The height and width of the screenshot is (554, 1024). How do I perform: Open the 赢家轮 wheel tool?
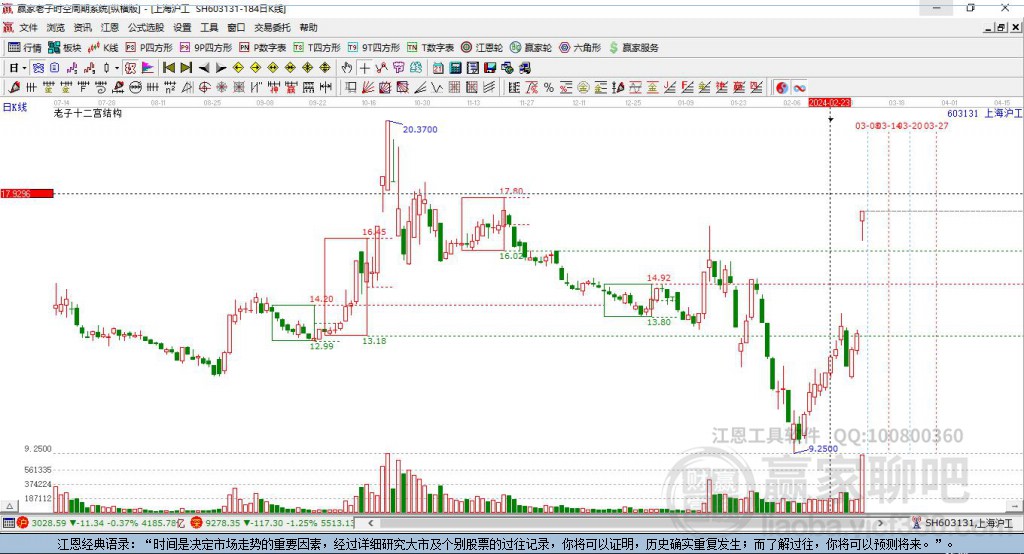[531, 48]
